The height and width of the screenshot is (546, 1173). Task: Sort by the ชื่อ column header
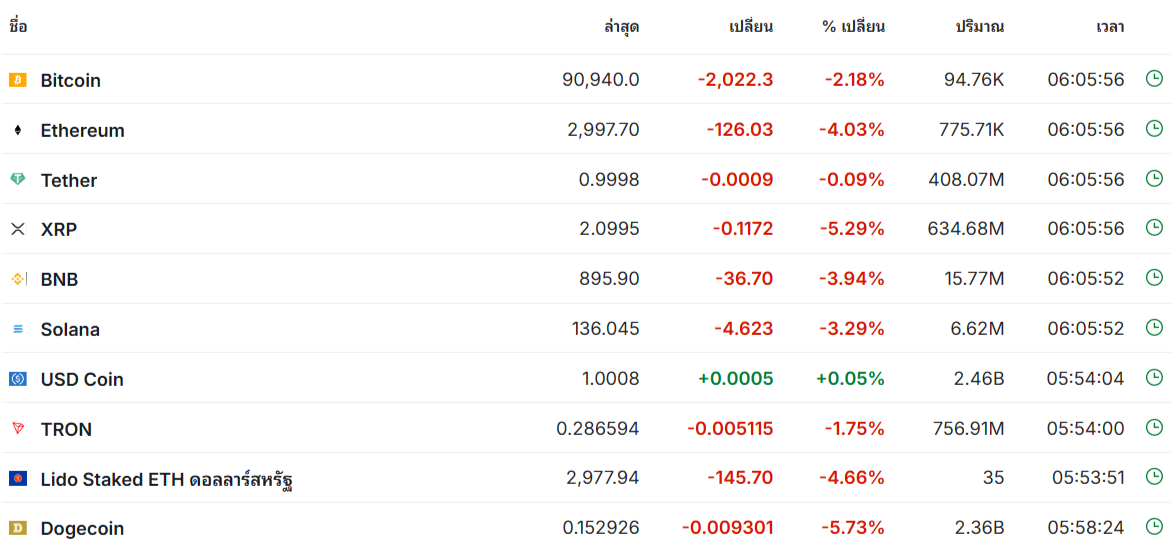click(x=18, y=27)
